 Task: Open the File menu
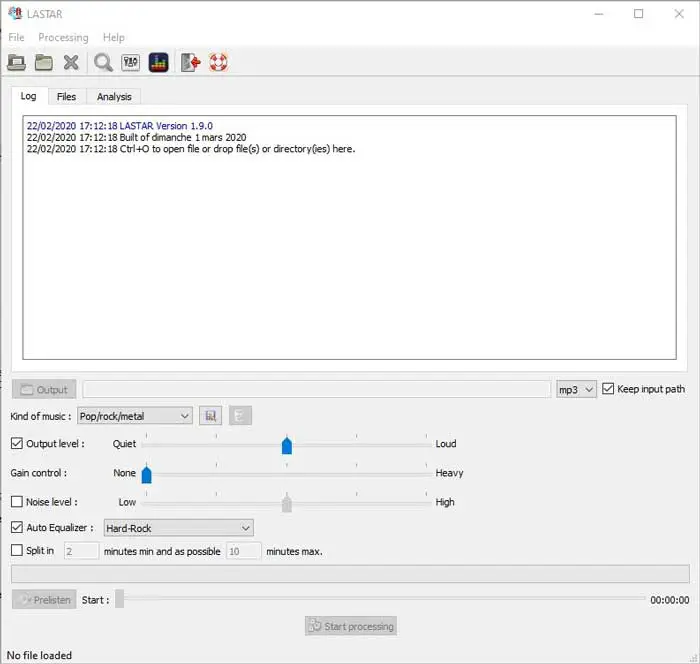16,38
